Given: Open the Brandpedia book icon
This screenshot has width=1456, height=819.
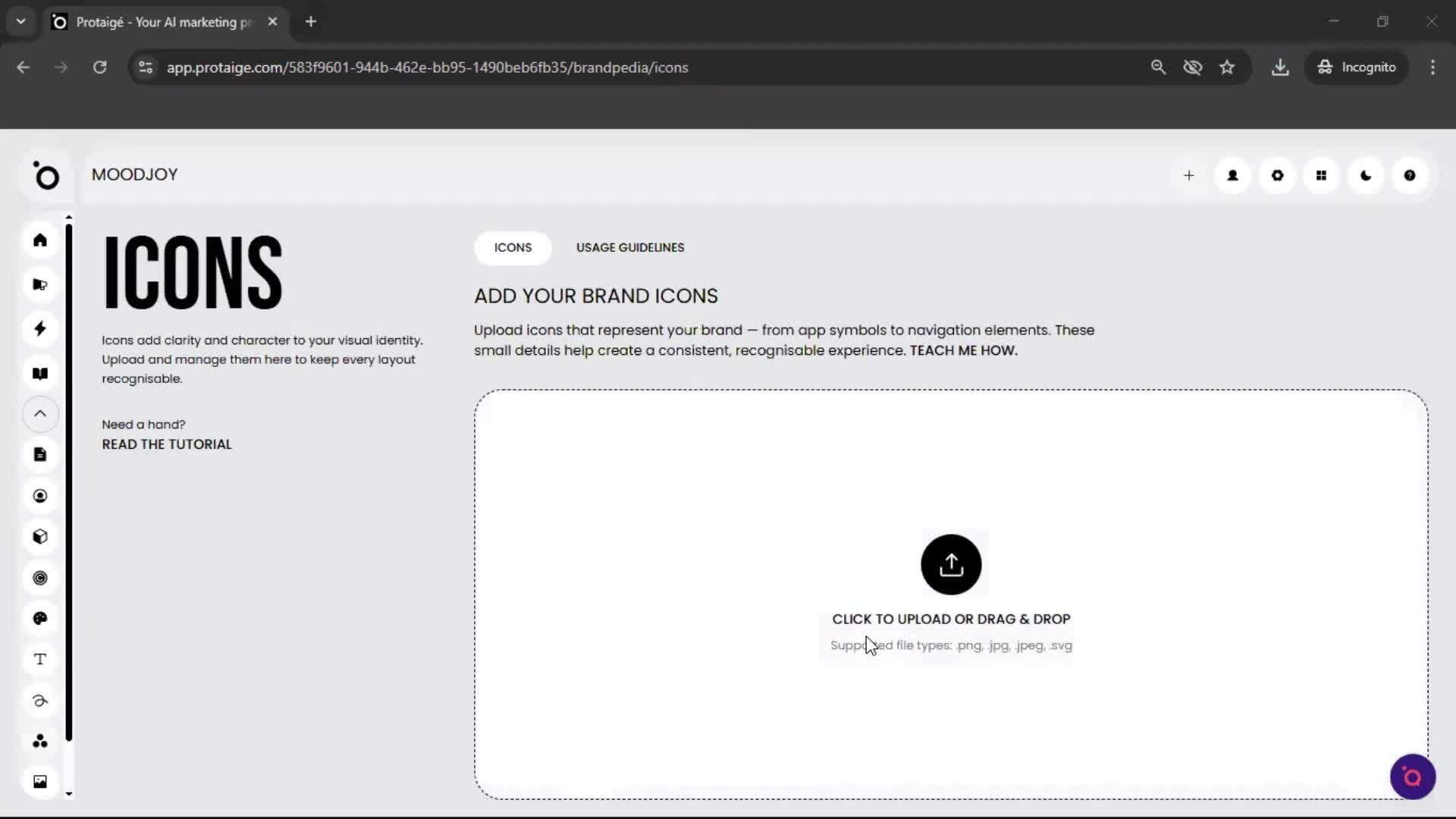Looking at the screenshot, I should point(40,374).
